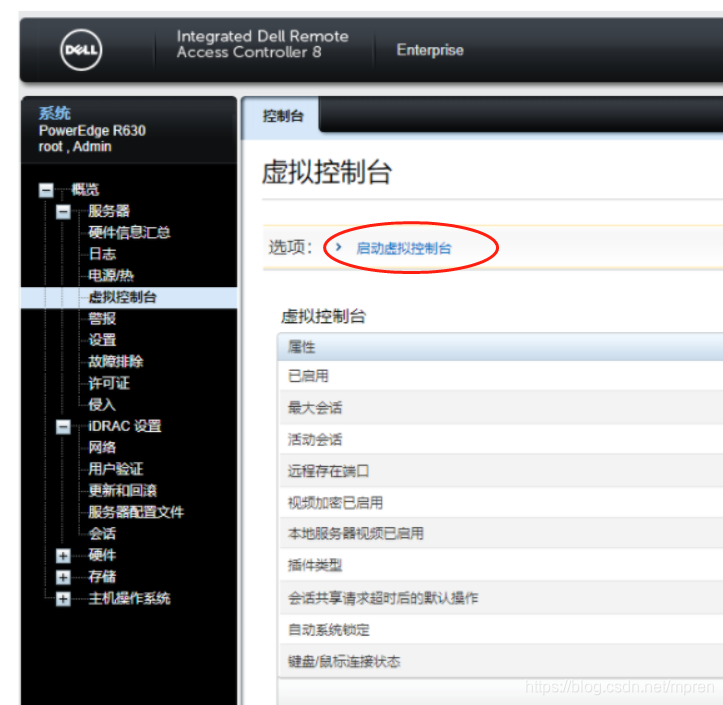Click the 属性 table column header
Image resolution: width=723 pixels, height=705 pixels.
click(500, 347)
